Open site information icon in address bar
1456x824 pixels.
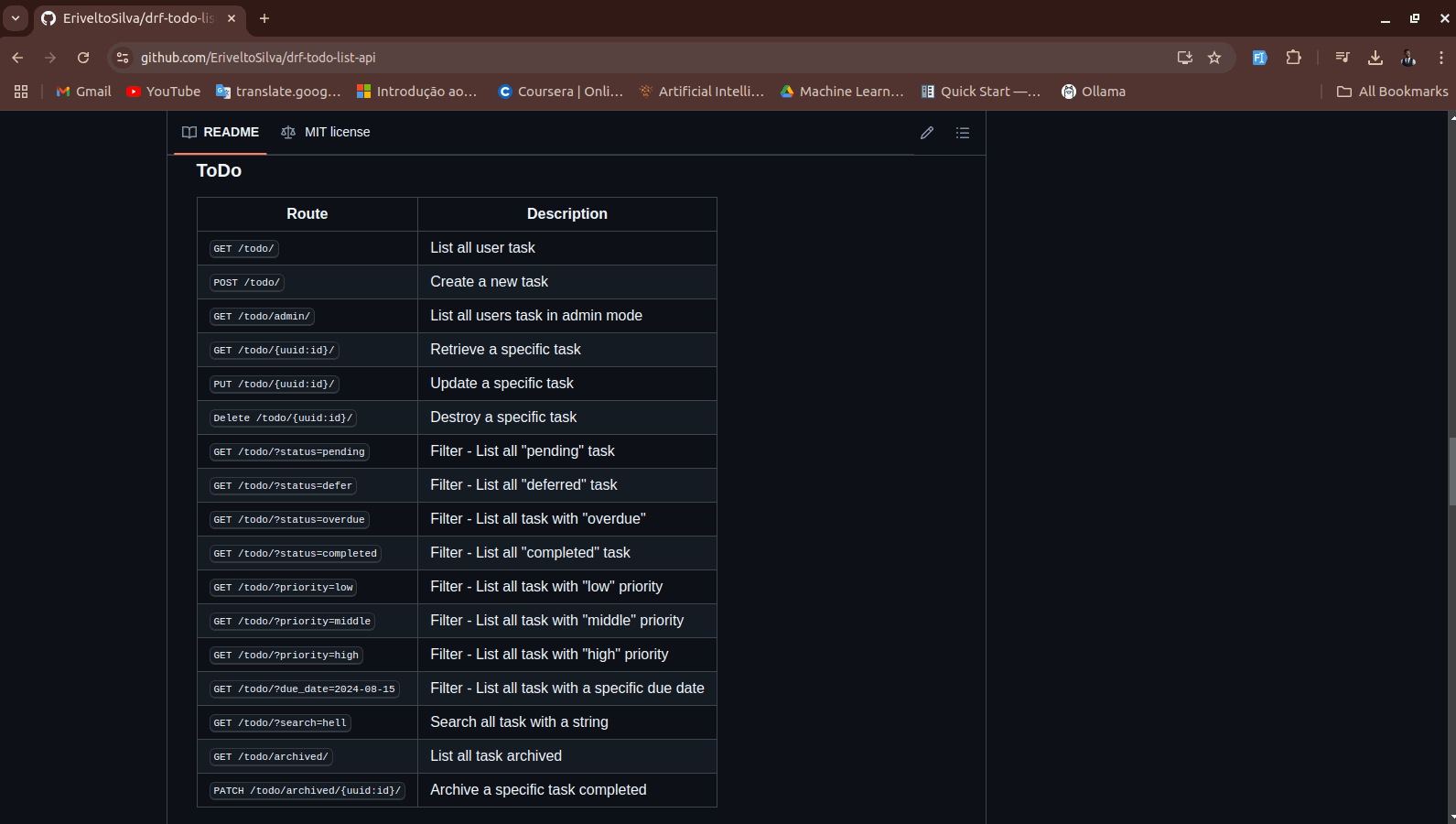coord(123,58)
